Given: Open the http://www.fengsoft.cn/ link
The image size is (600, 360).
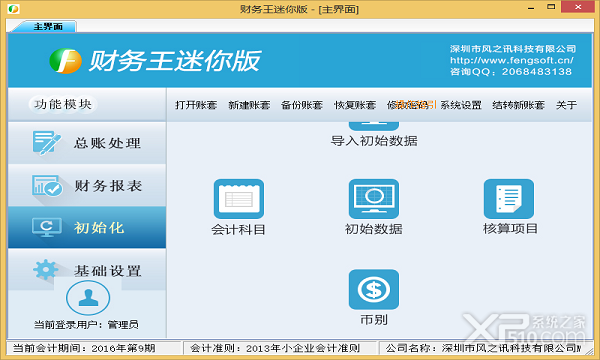Looking at the screenshot, I should point(512,60).
